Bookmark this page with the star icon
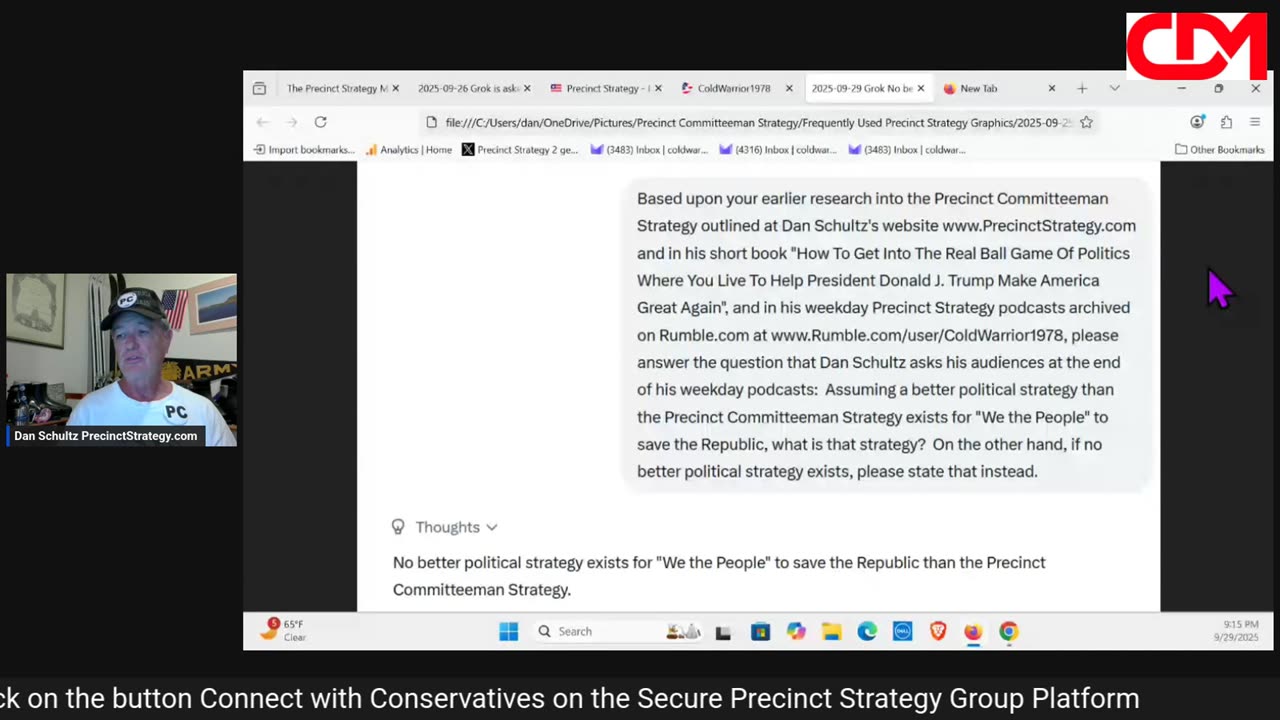Image resolution: width=1280 pixels, height=720 pixels. 1086,122
